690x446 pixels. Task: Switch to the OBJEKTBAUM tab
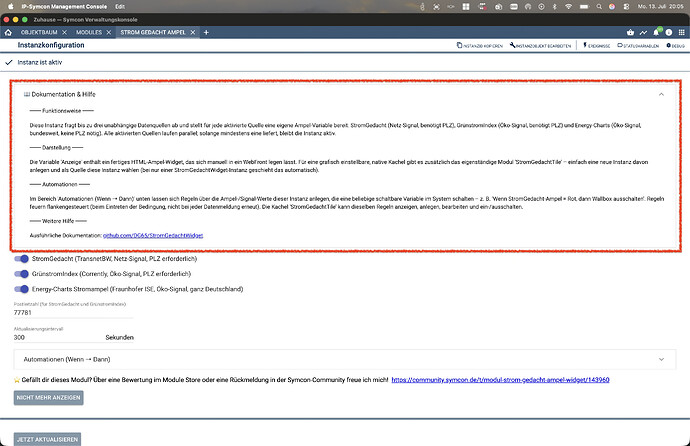click(39, 33)
